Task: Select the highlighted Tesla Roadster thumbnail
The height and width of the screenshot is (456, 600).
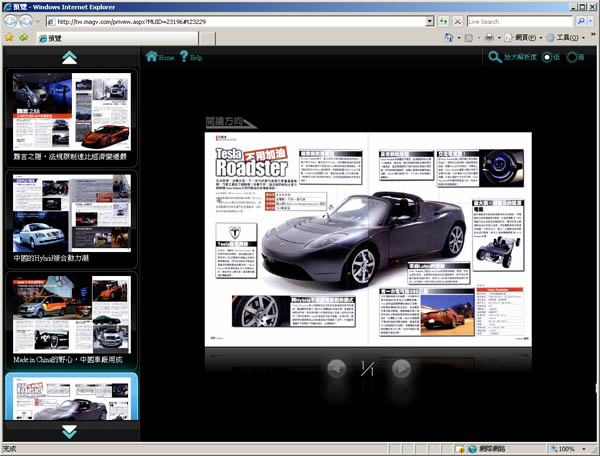Action: click(x=72, y=397)
